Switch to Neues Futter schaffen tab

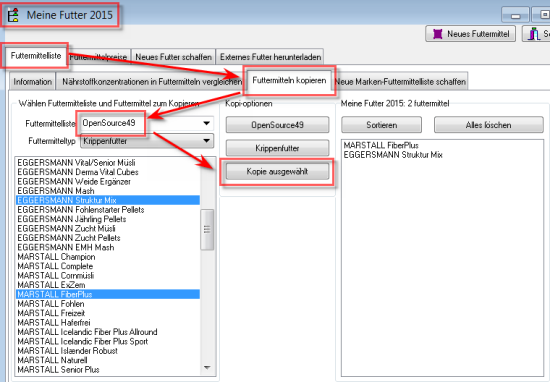173,57
